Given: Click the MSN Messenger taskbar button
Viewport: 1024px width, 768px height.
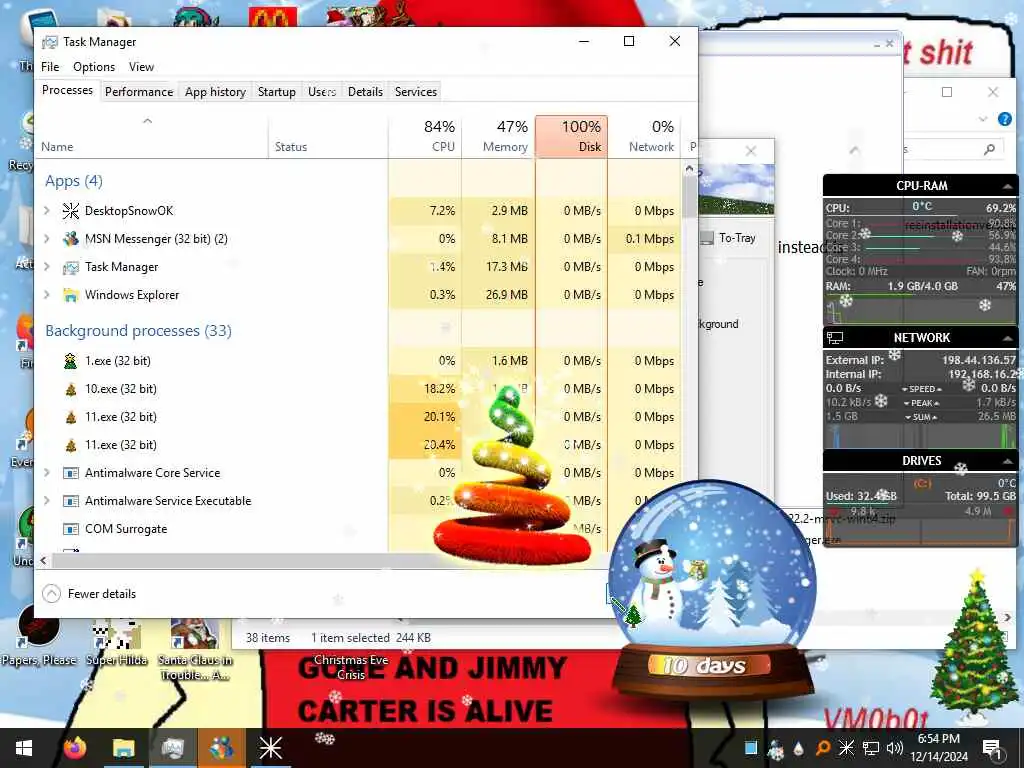Looking at the screenshot, I should click(221, 748).
